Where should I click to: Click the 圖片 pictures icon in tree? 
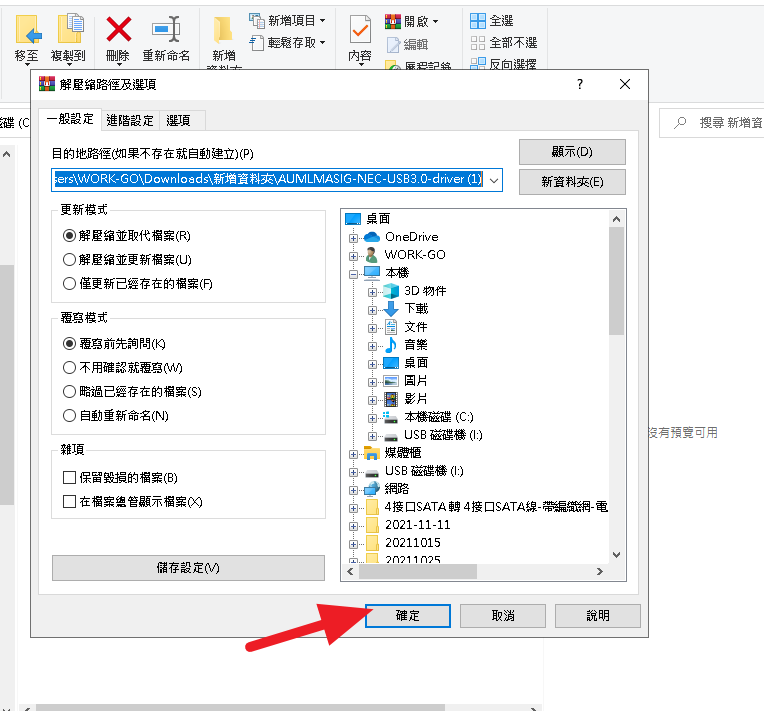(x=391, y=381)
